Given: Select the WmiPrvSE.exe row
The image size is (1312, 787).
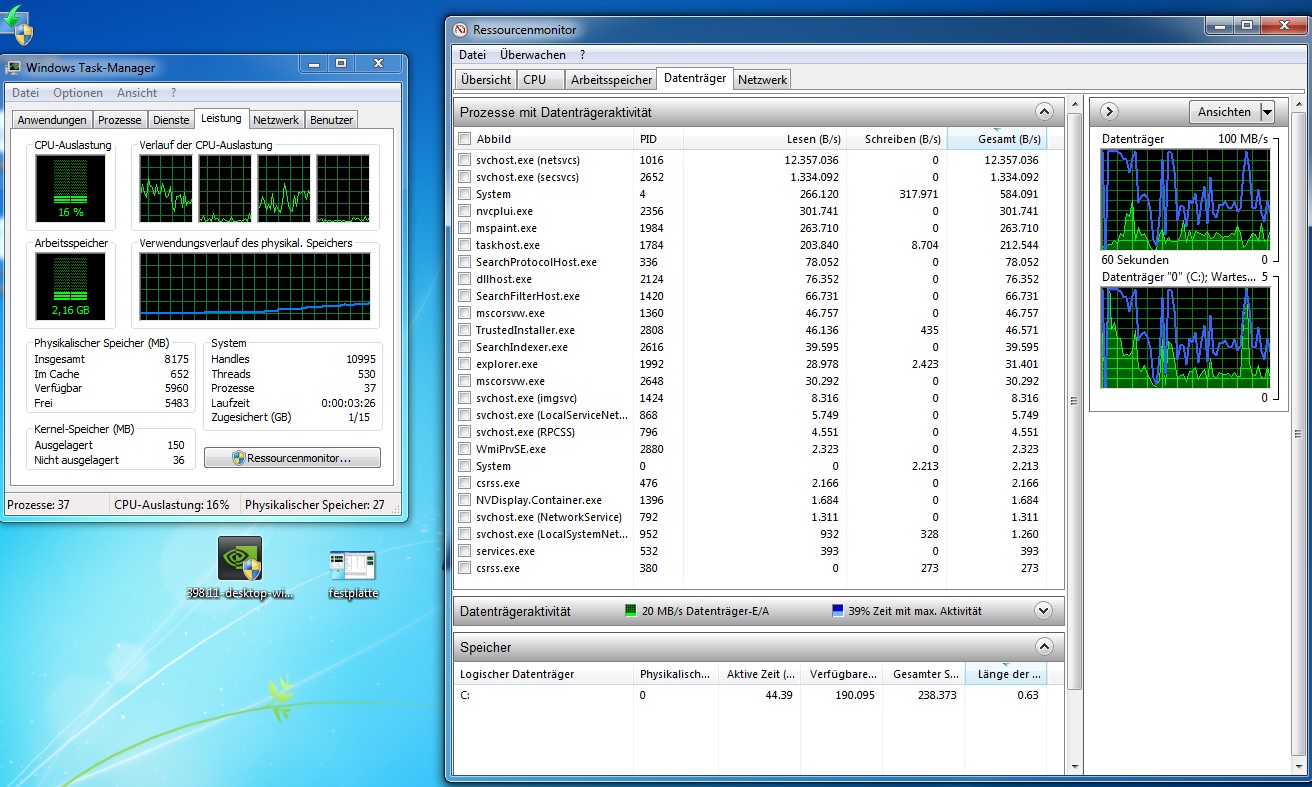Looking at the screenshot, I should [x=752, y=449].
